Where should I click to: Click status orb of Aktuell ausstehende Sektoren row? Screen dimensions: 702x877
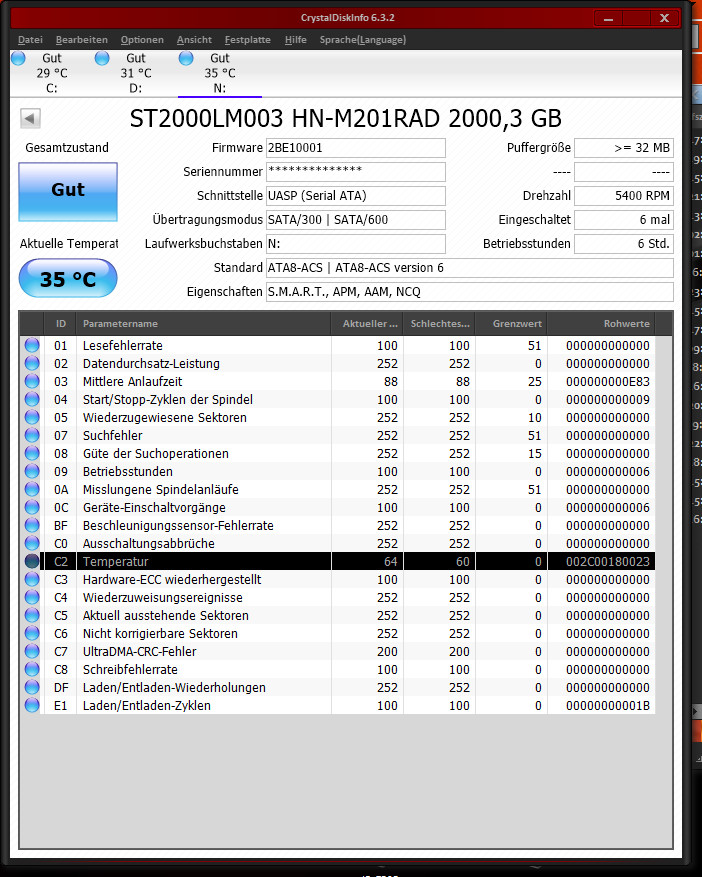32,615
